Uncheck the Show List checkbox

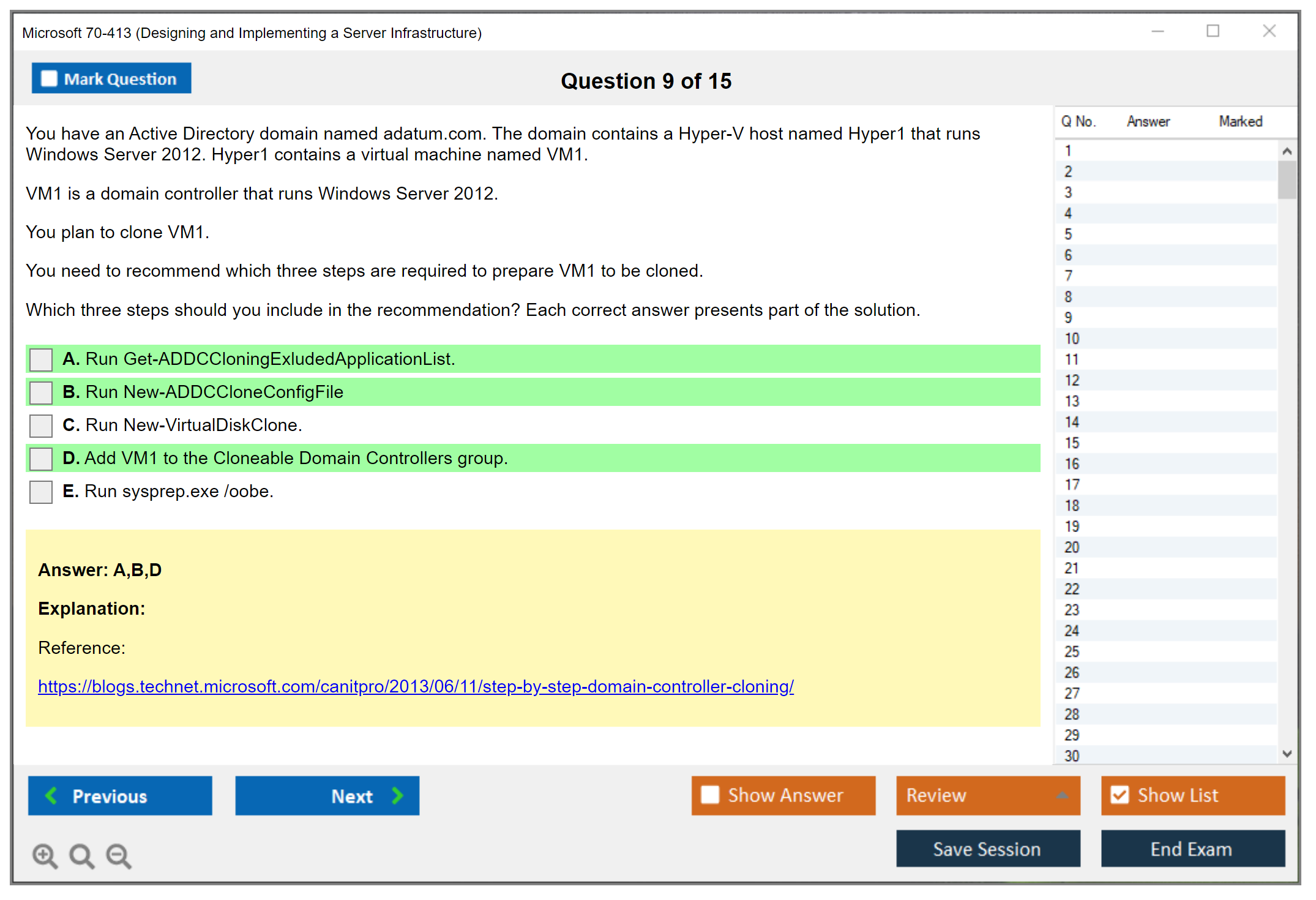pyautogui.click(x=1120, y=795)
